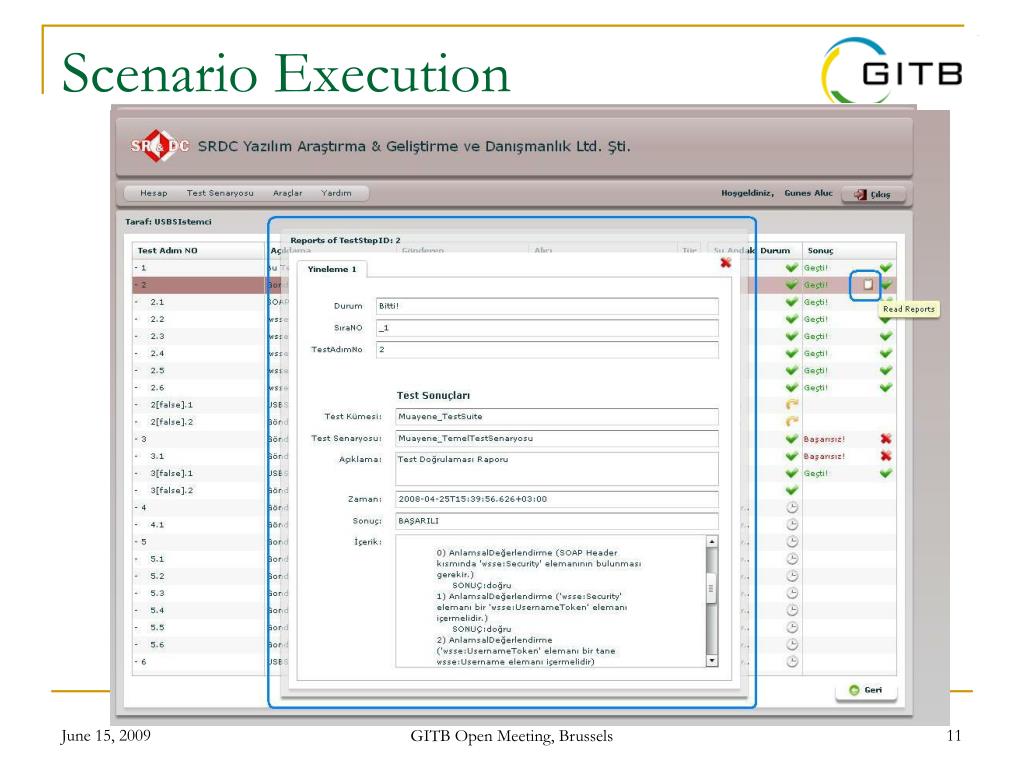Click the Geri back button
Image resolution: width=1024 pixels, height=768 pixels.
867,692
